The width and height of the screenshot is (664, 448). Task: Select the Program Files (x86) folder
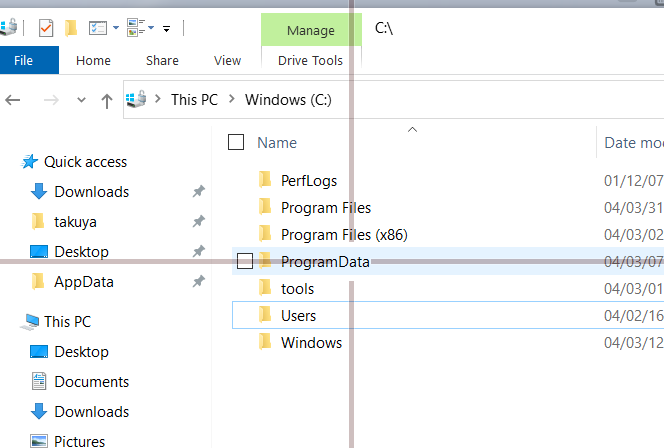click(344, 235)
